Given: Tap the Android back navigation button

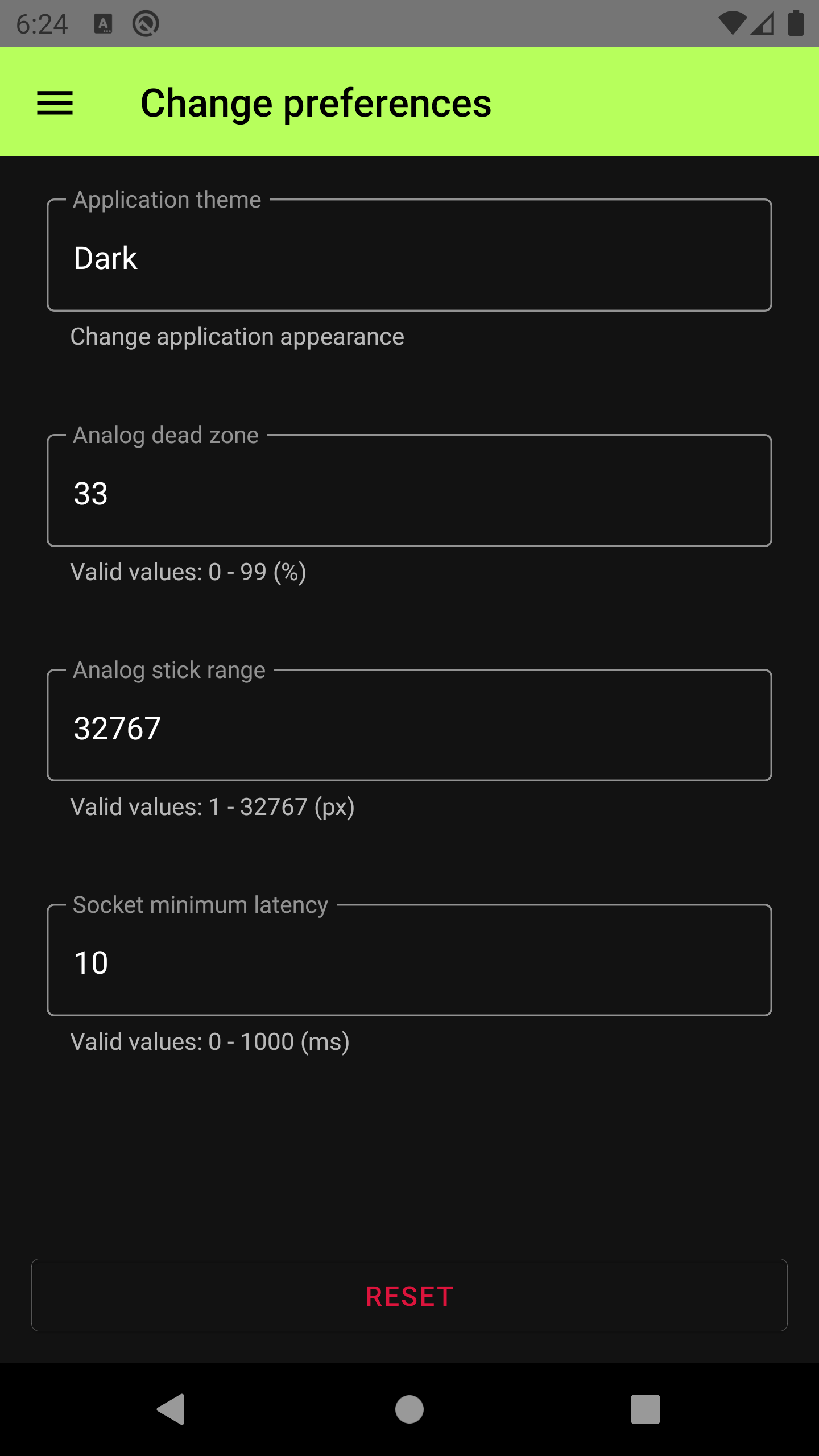Looking at the screenshot, I should point(171,1409).
